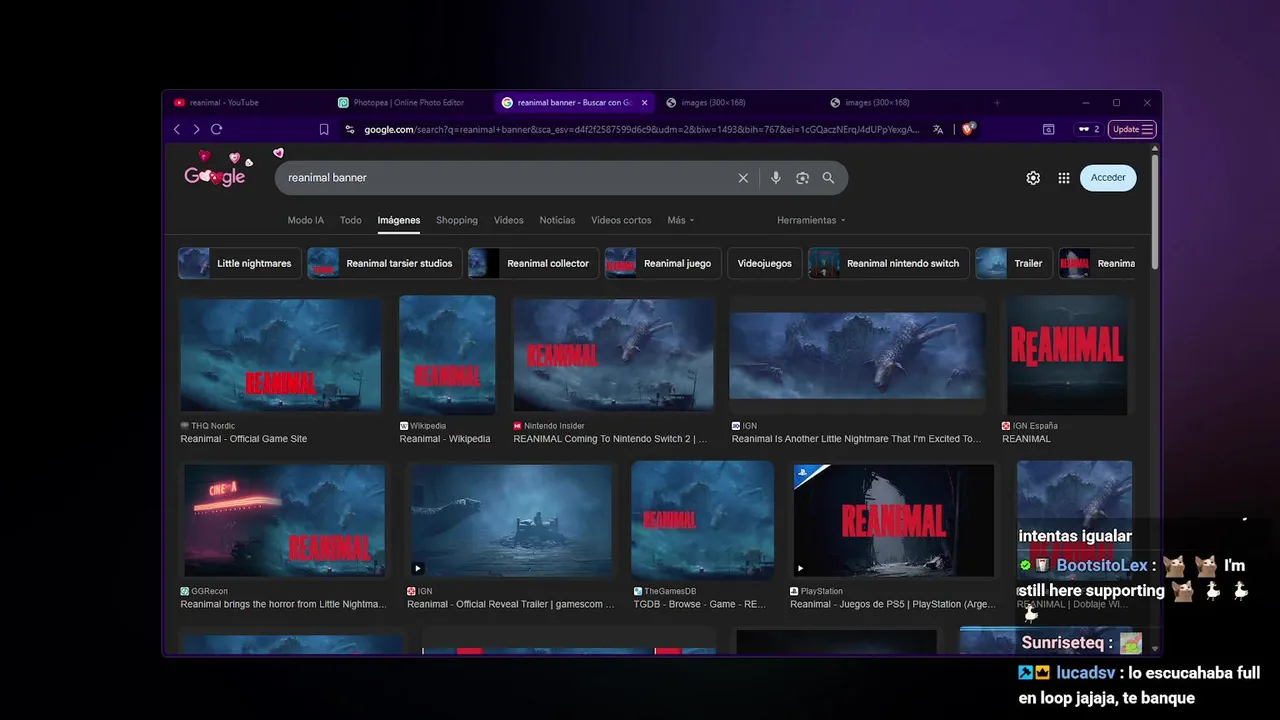Screen dimensions: 1280x720
Task: Open the wide IGN whale image thumbnail
Action: [x=857, y=356]
